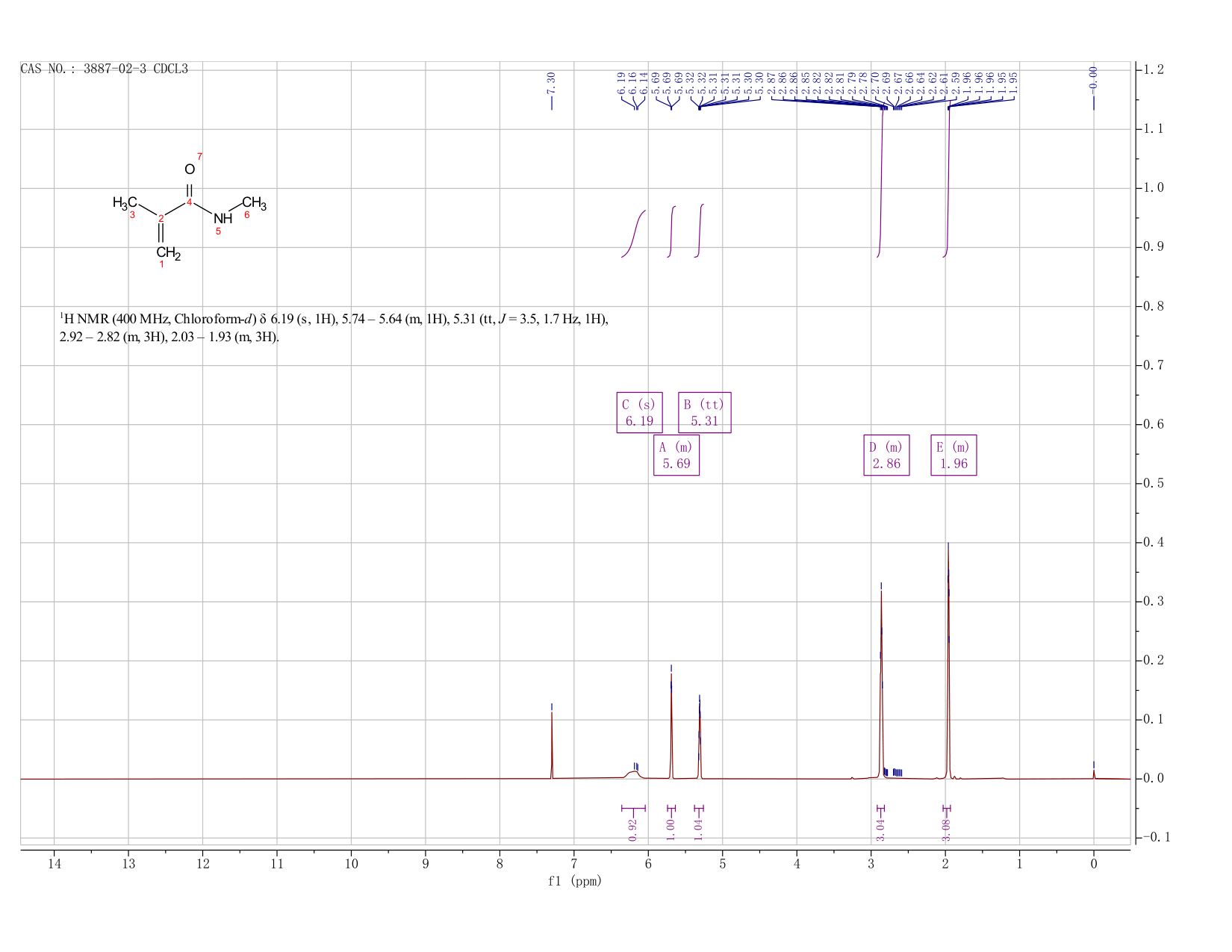This screenshot has width=1232, height=952.
Task: Select the integral value 3.08
Action: [946, 830]
